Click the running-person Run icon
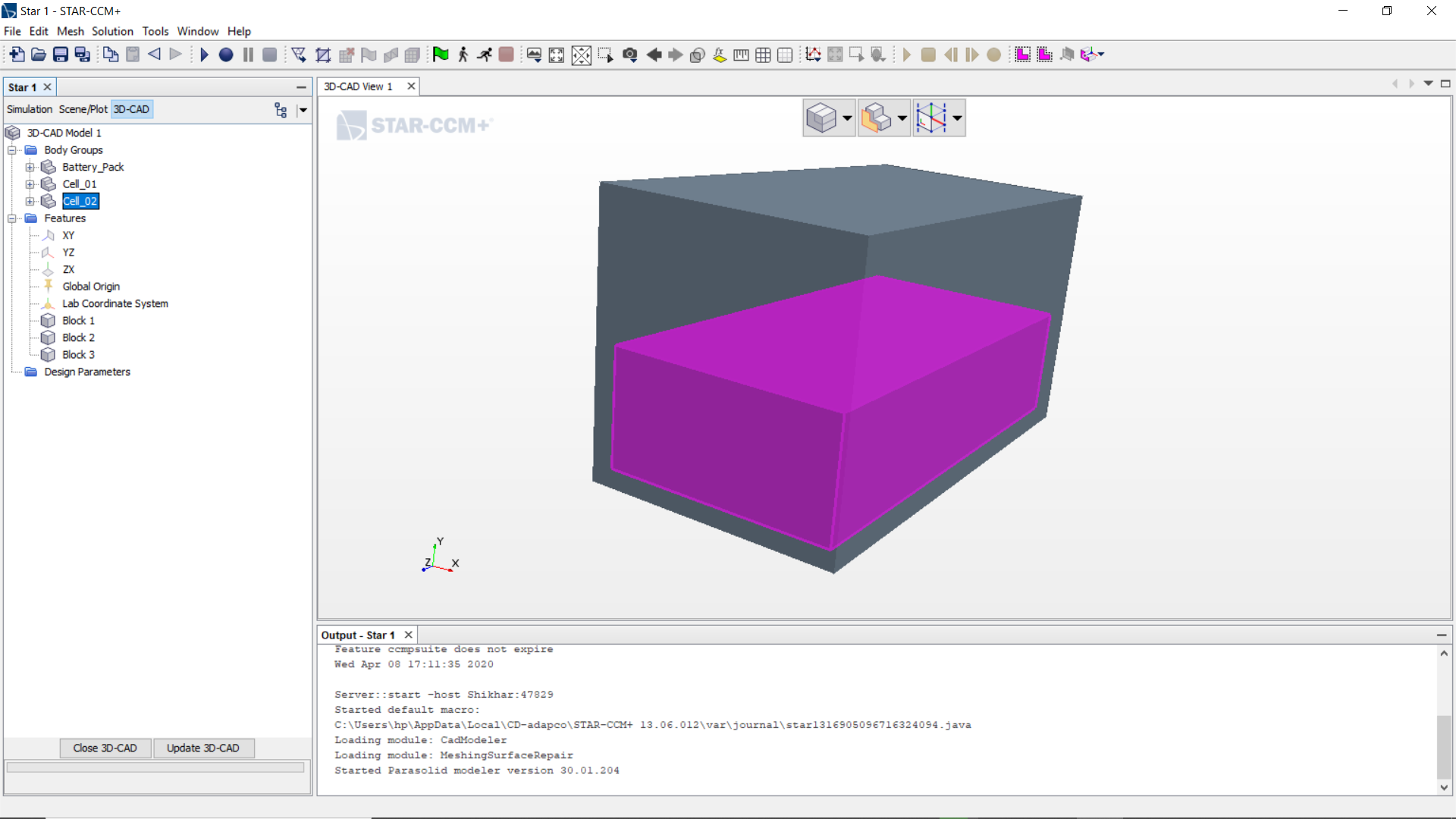The height and width of the screenshot is (819, 1456). pyautogui.click(x=485, y=55)
